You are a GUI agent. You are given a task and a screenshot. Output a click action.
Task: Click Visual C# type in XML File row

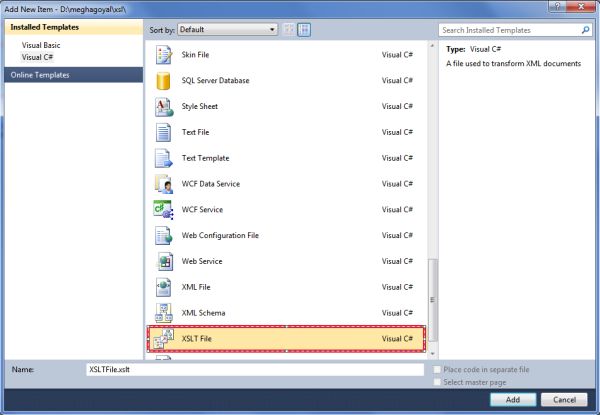coord(397,287)
